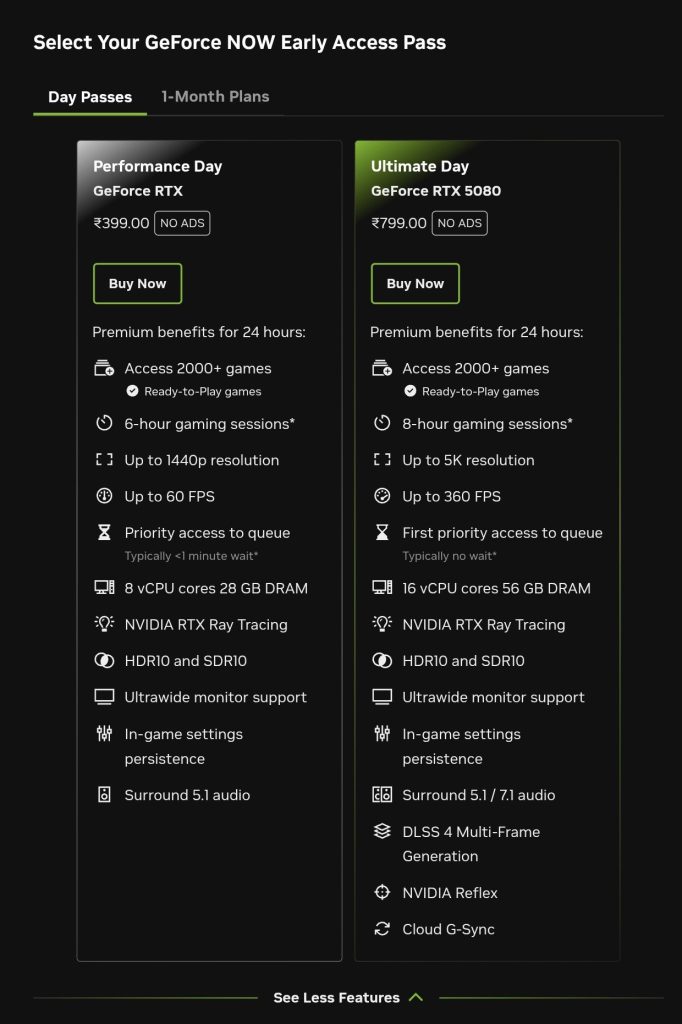The height and width of the screenshot is (1024, 682).
Task: Click the Priority access hourglass icon
Action: coord(105,532)
